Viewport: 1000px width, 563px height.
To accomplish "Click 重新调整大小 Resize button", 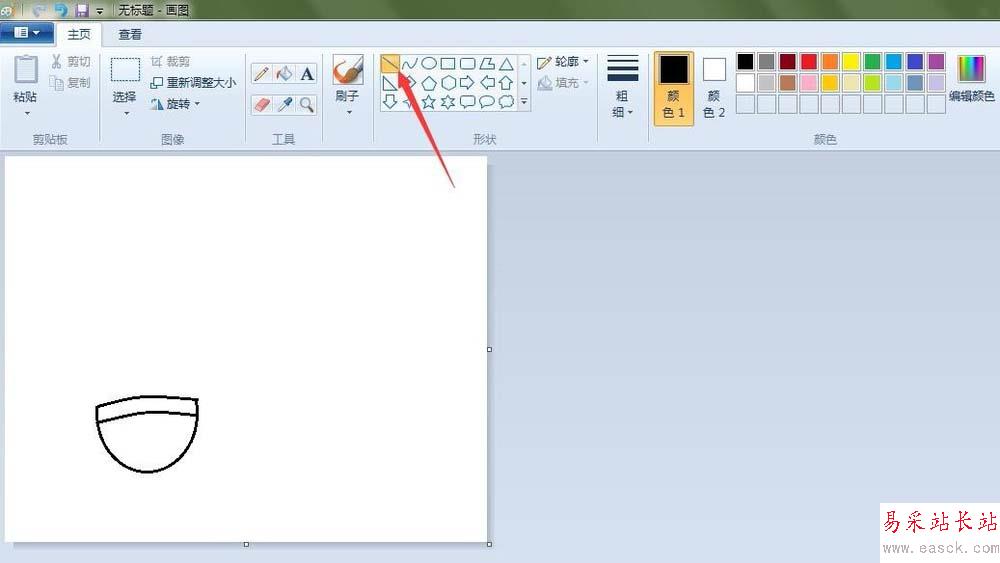I will [x=193, y=83].
